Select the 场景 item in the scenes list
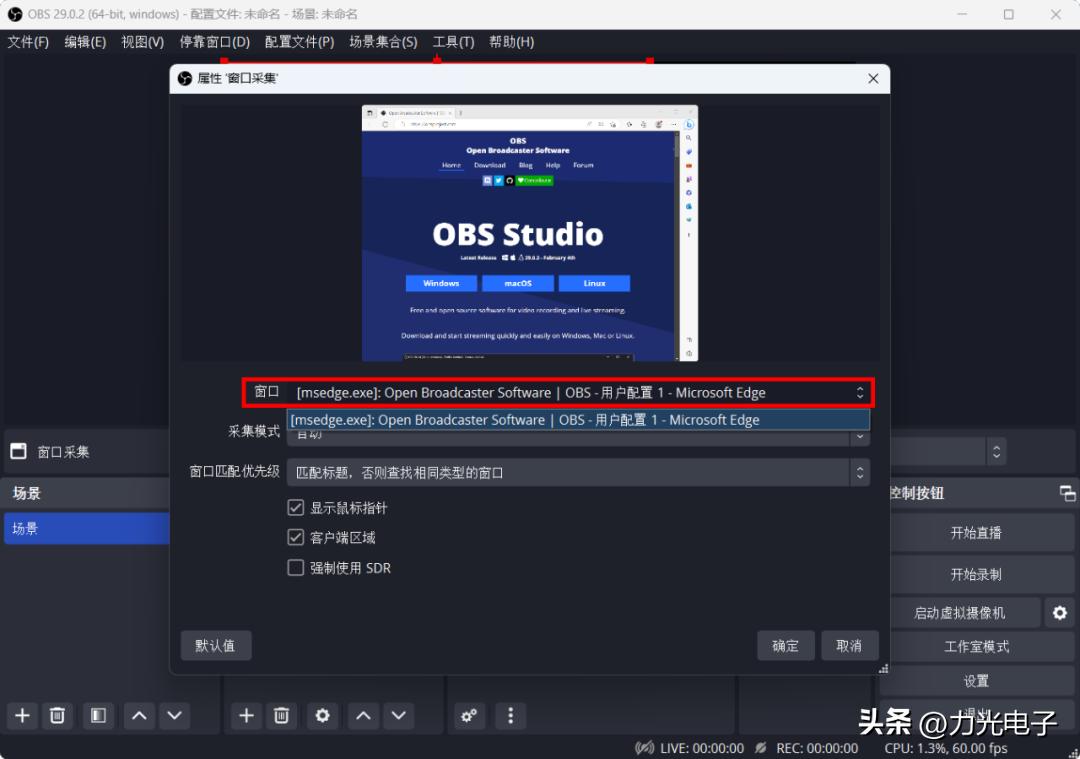The width and height of the screenshot is (1080, 759). [x=87, y=527]
